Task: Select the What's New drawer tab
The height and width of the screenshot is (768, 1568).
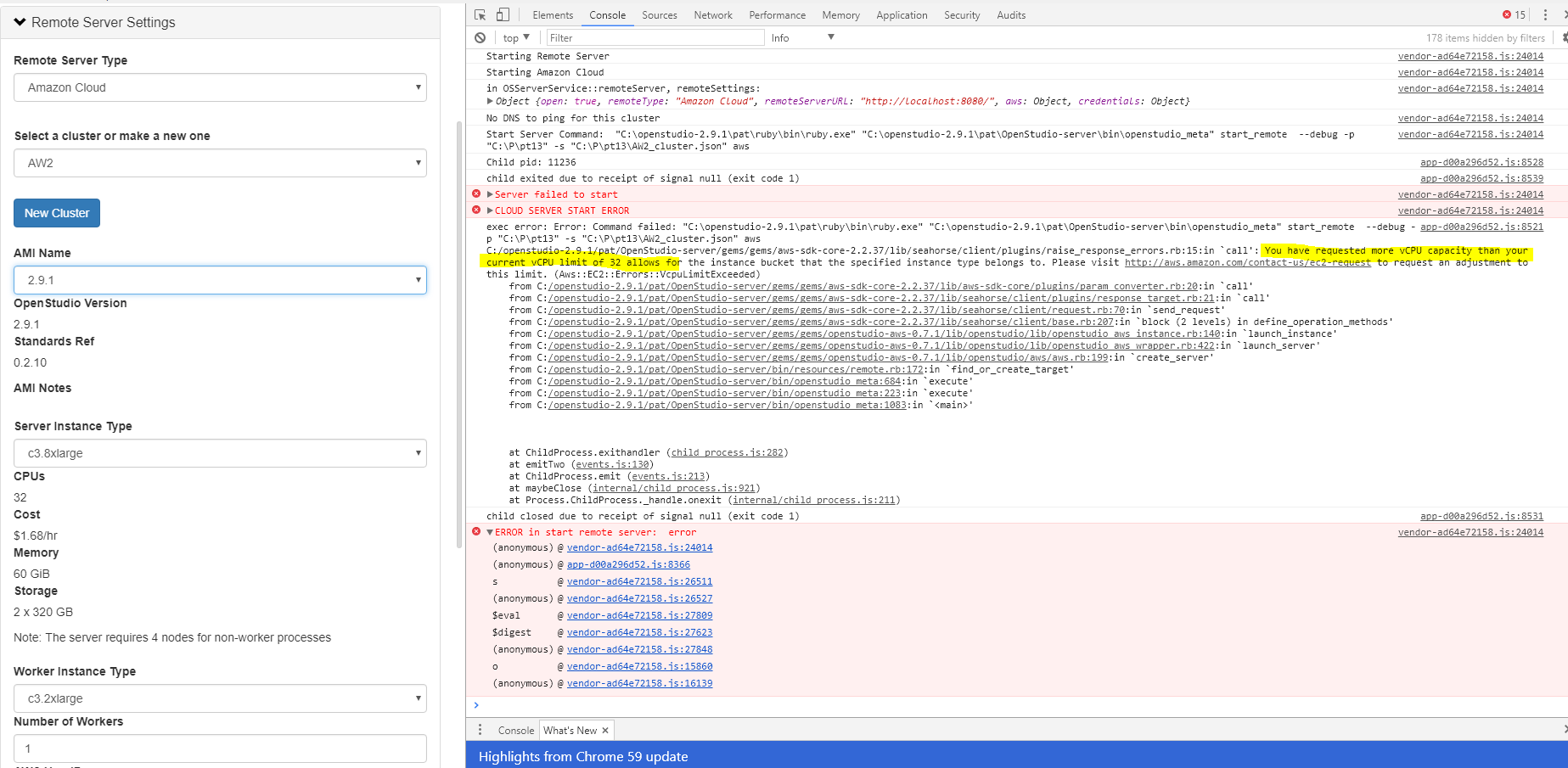Action: pos(570,731)
